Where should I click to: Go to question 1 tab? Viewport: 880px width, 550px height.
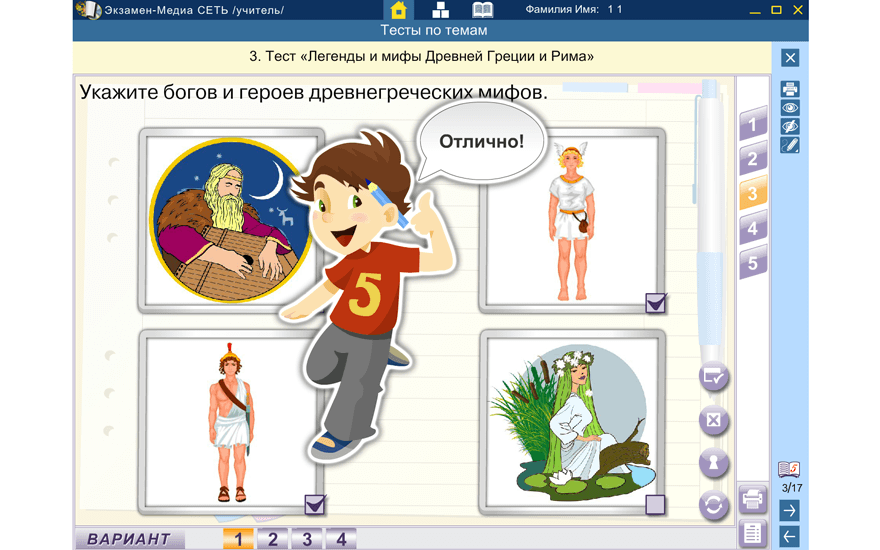[753, 124]
